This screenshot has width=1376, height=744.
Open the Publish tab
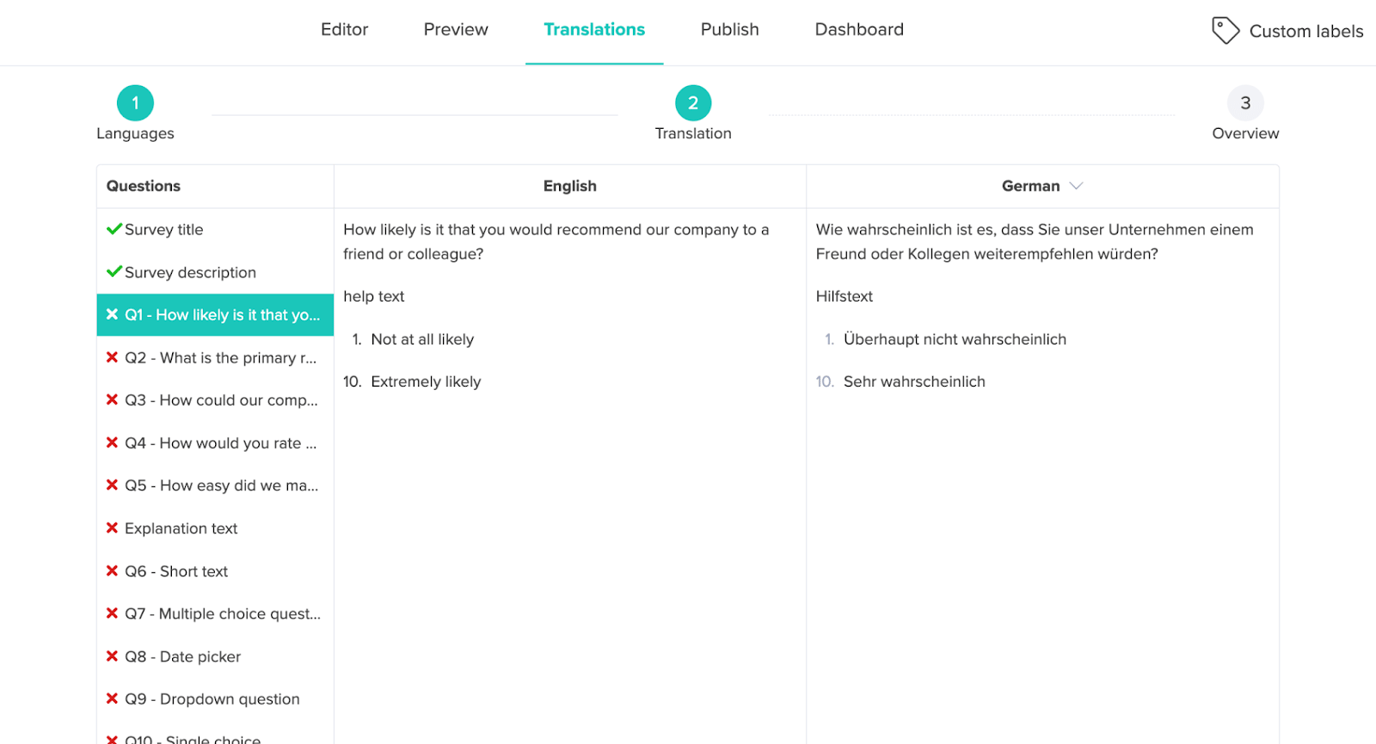coord(729,30)
